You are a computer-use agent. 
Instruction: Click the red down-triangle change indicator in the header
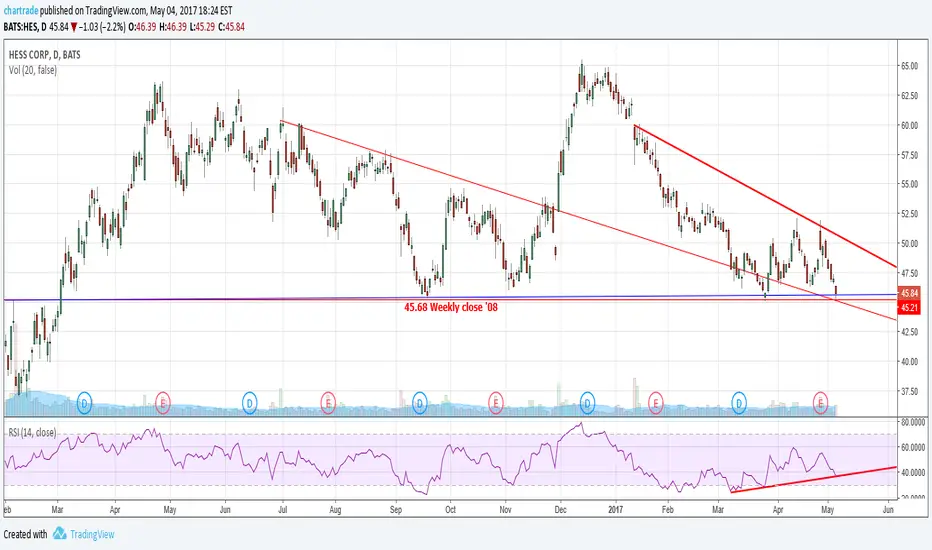[74, 27]
